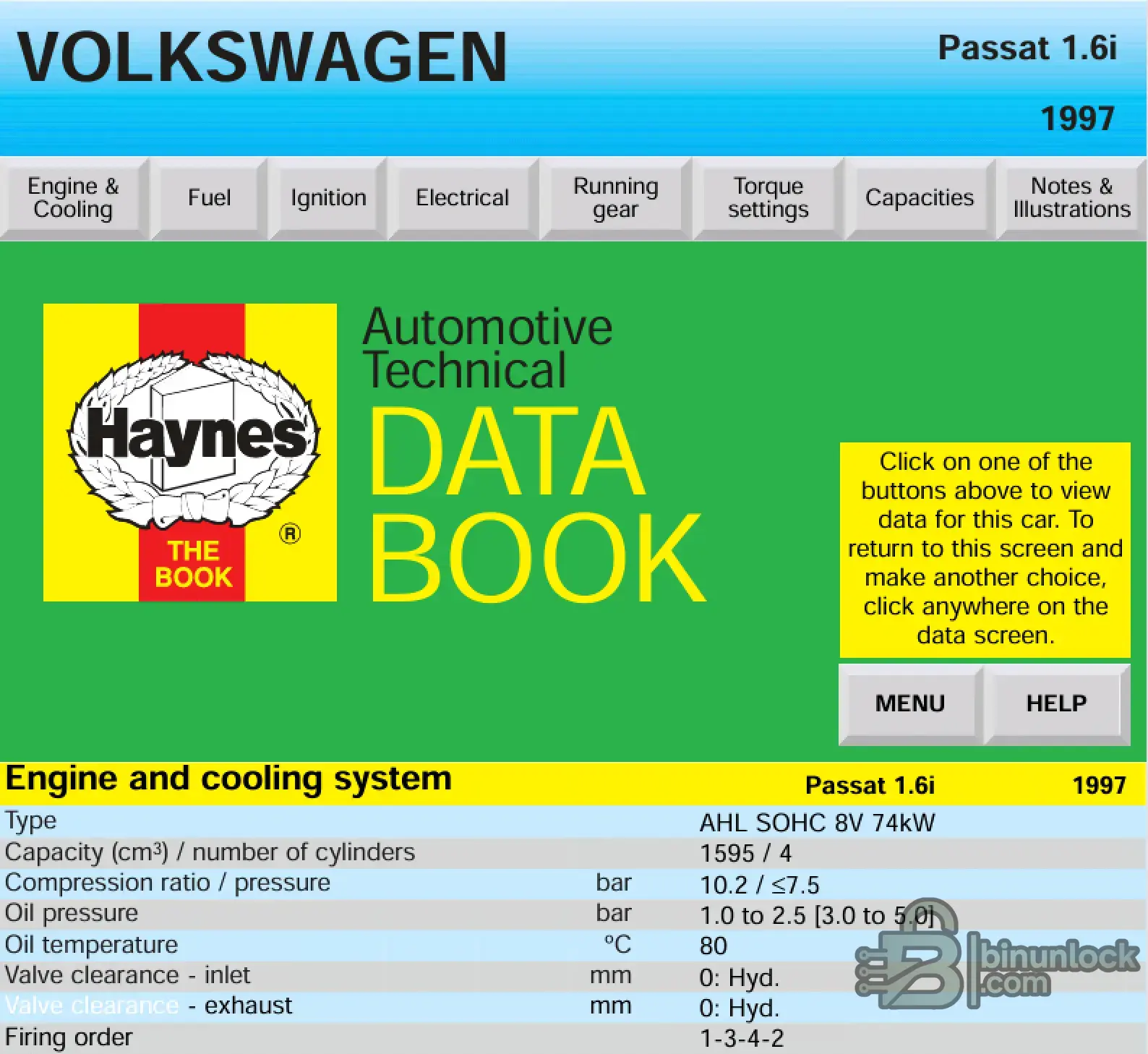The image size is (1148, 1054).
Task: Click the '°C' unit for oil temperature
Action: pyautogui.click(x=618, y=944)
